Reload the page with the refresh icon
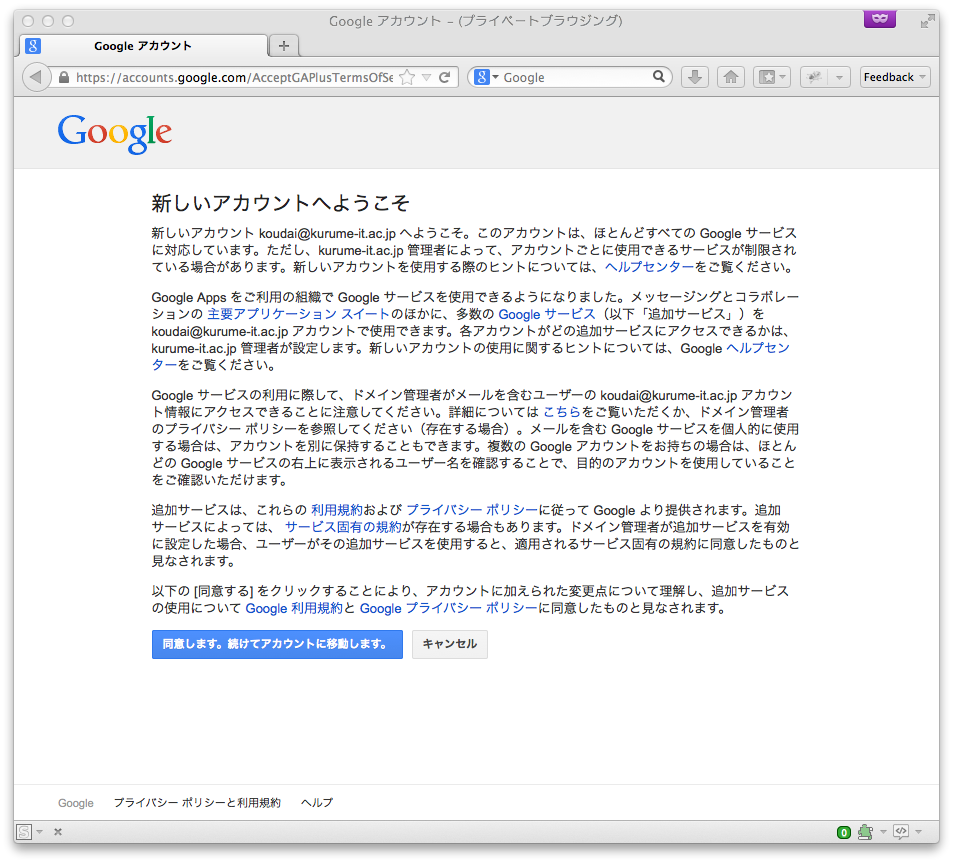 445,77
